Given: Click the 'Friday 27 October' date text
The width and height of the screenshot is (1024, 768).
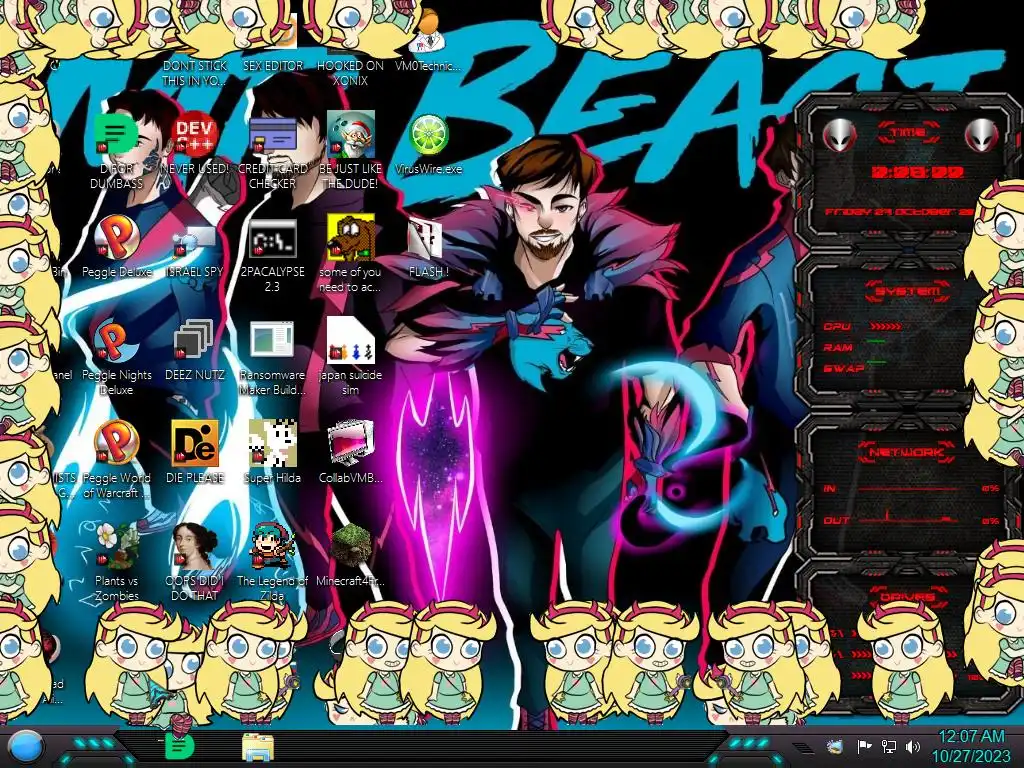Looking at the screenshot, I should pos(899,212).
